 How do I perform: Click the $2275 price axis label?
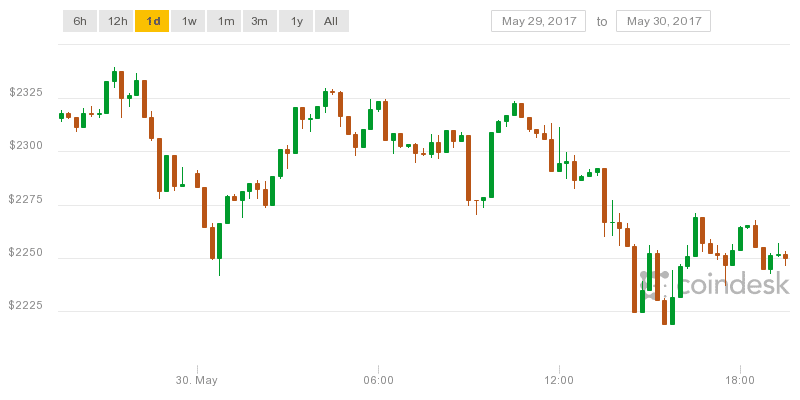click(26, 199)
